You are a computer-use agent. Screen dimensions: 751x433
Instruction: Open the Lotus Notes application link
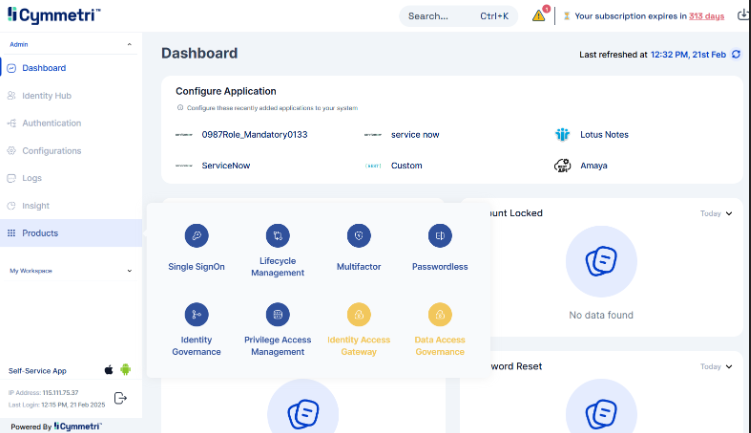(x=604, y=134)
